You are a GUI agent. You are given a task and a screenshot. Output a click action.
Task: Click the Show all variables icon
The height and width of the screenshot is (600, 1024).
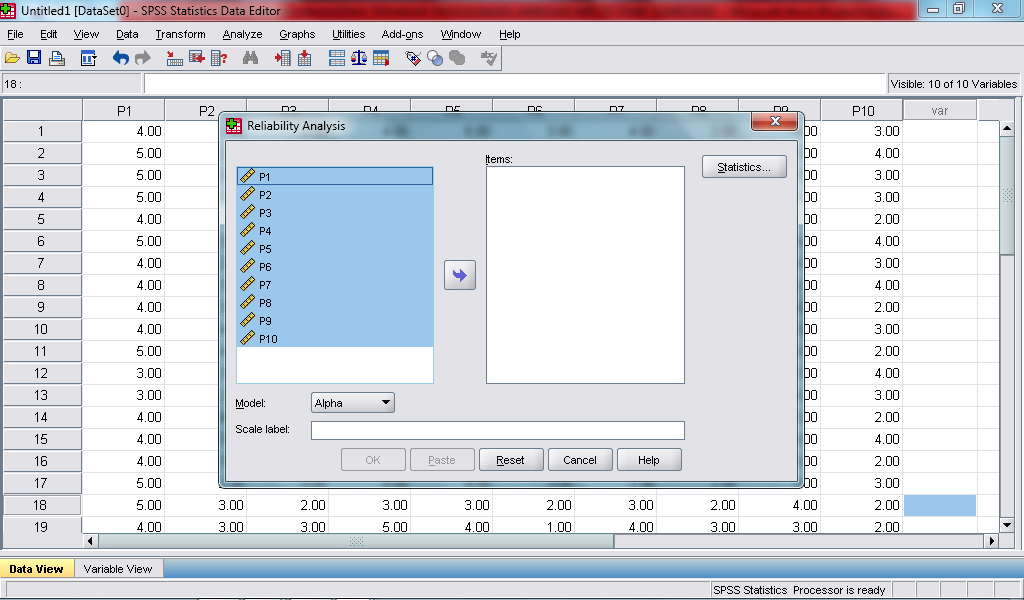click(457, 58)
